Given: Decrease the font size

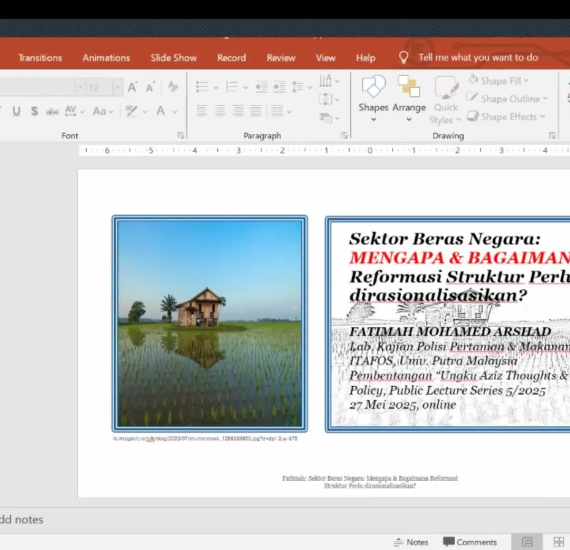Looking at the screenshot, I should 150,87.
